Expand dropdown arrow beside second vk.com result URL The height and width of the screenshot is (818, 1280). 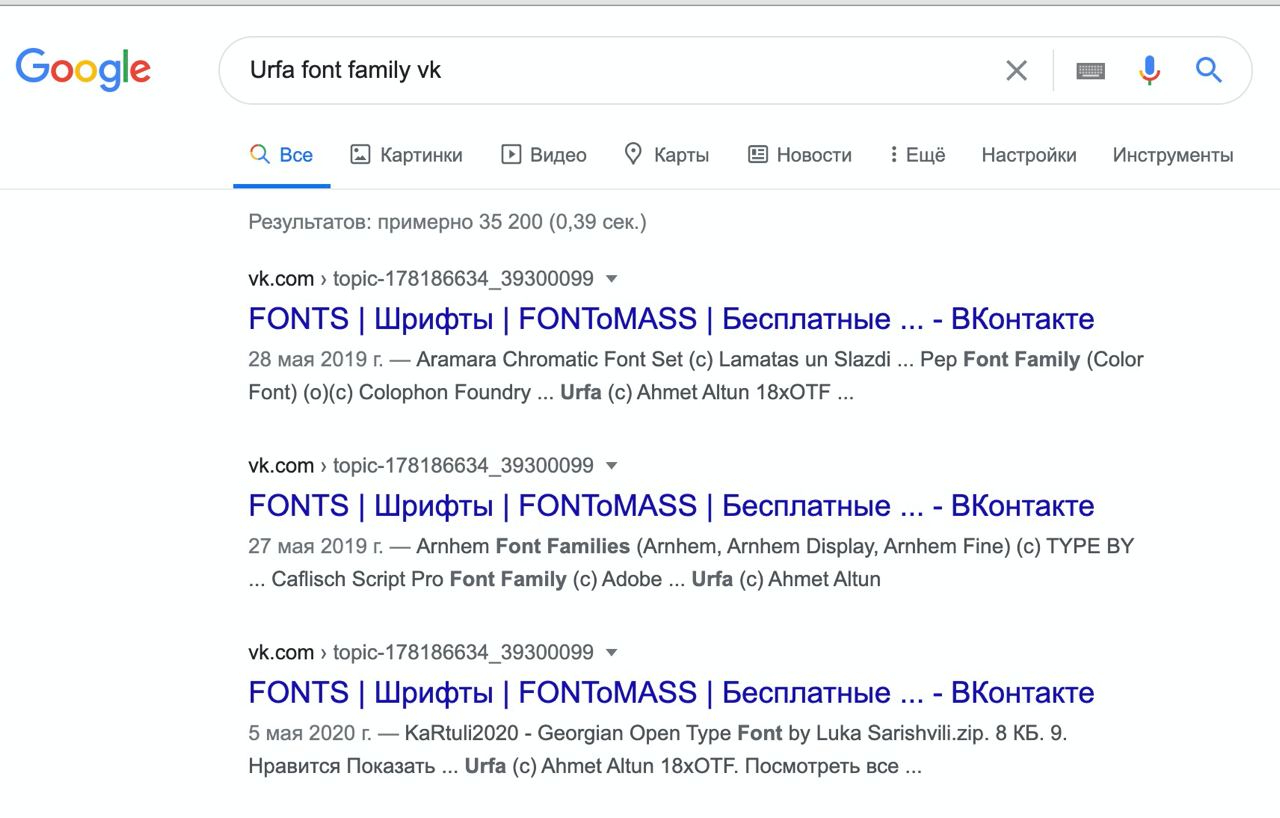tap(612, 466)
